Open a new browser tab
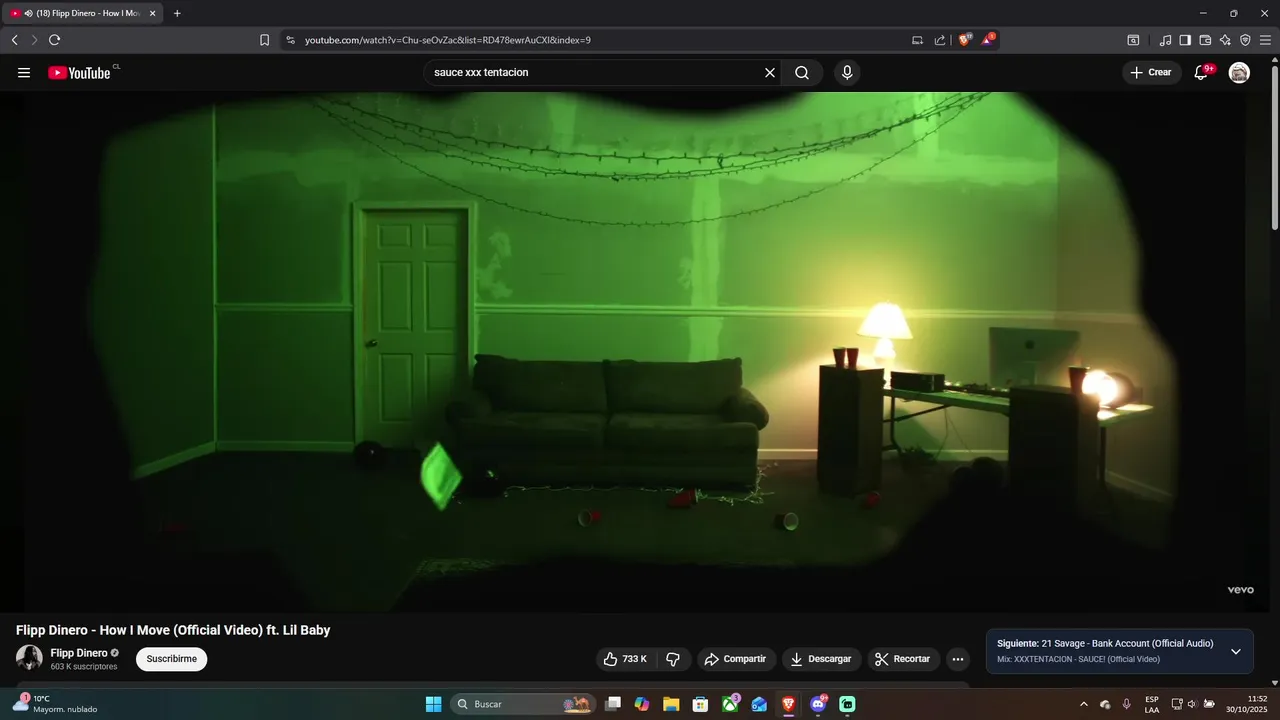Viewport: 1280px width, 720px height. [177, 13]
